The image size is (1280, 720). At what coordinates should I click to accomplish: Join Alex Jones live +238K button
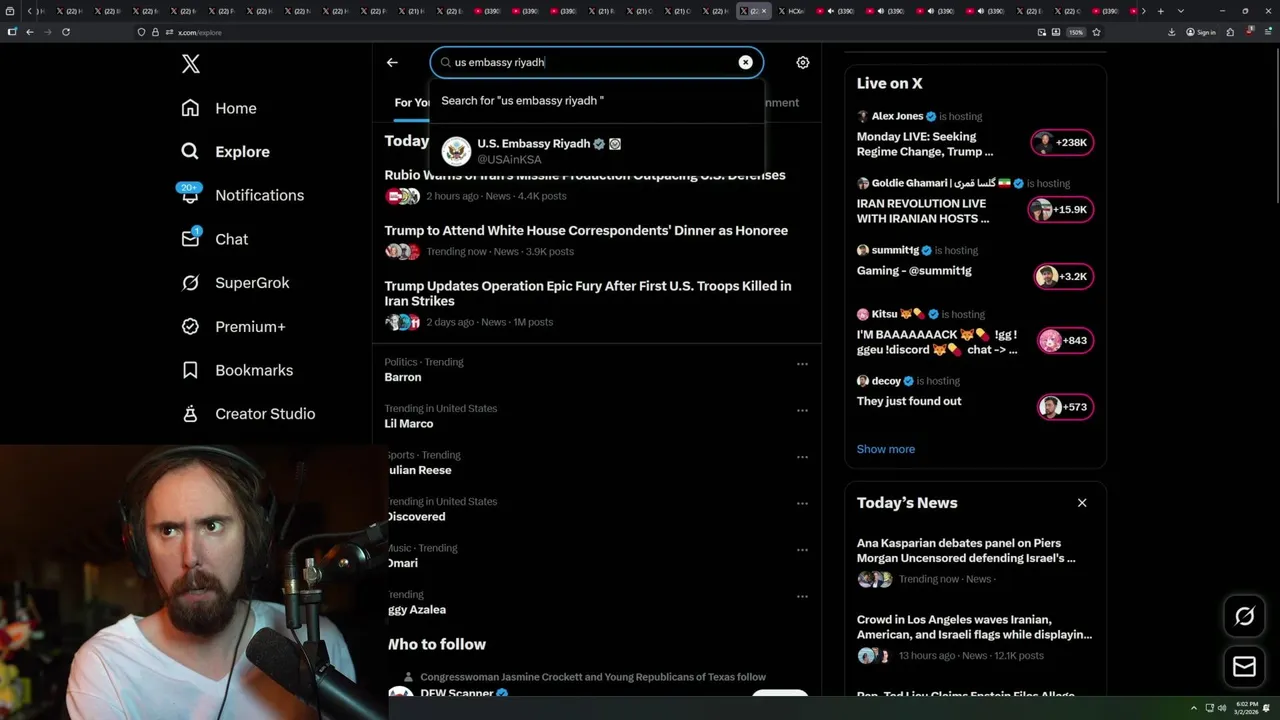[x=1062, y=143]
